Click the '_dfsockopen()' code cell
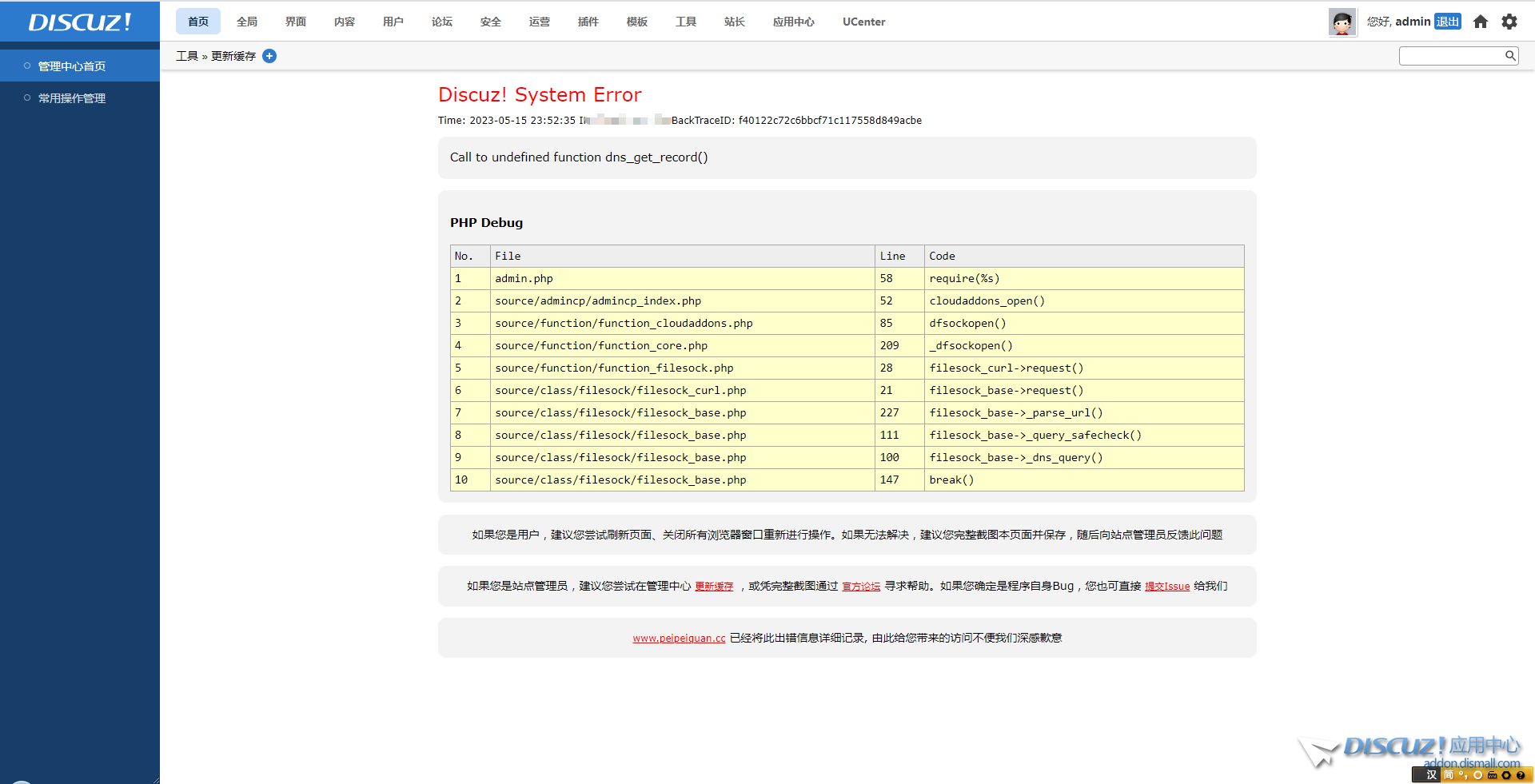The width and height of the screenshot is (1535, 784). click(1084, 345)
